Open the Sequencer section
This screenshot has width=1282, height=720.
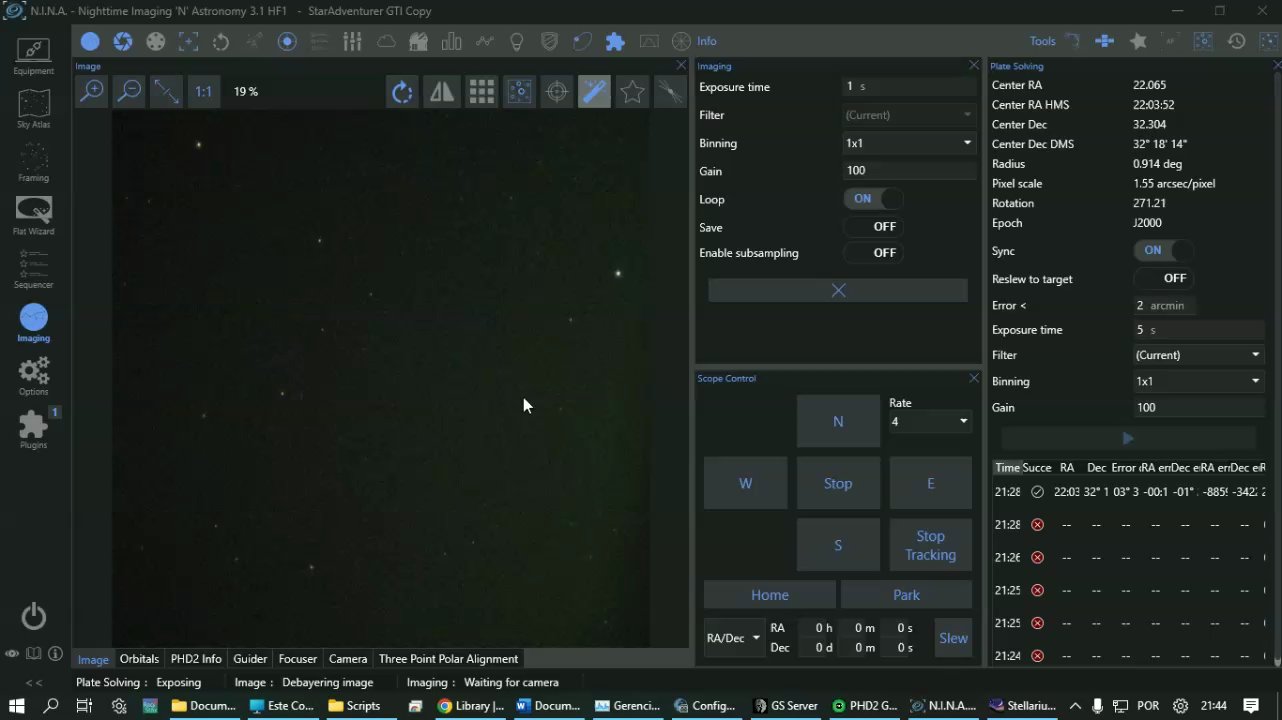pos(33,270)
